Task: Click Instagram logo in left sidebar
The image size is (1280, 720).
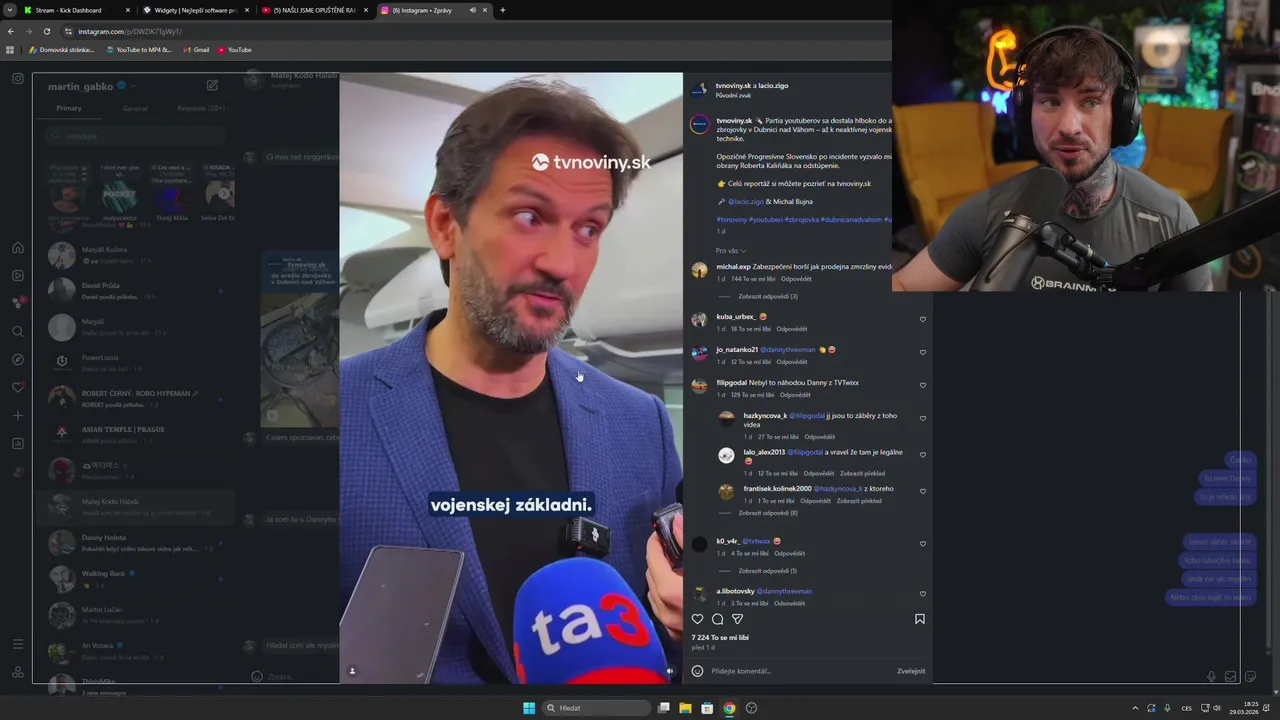Action: [18, 78]
